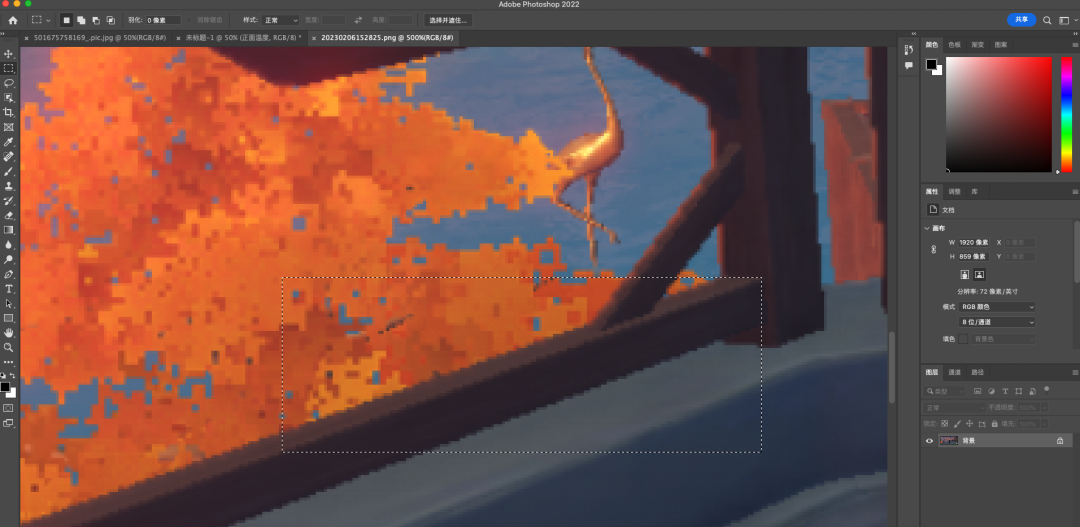Screen dimensions: 1080x527
Task: Click the blue 共享 share button
Action: pos(1021,20)
